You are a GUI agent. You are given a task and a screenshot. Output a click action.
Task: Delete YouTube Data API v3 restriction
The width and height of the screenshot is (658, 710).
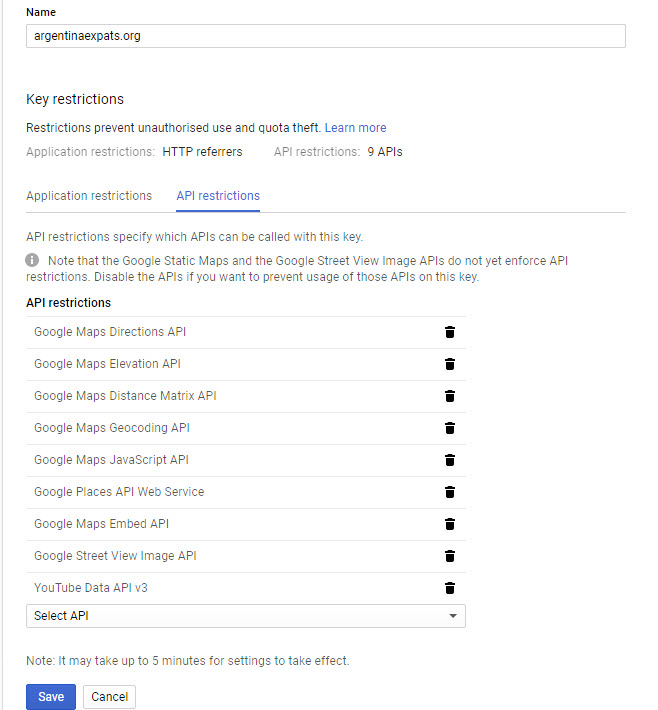450,588
